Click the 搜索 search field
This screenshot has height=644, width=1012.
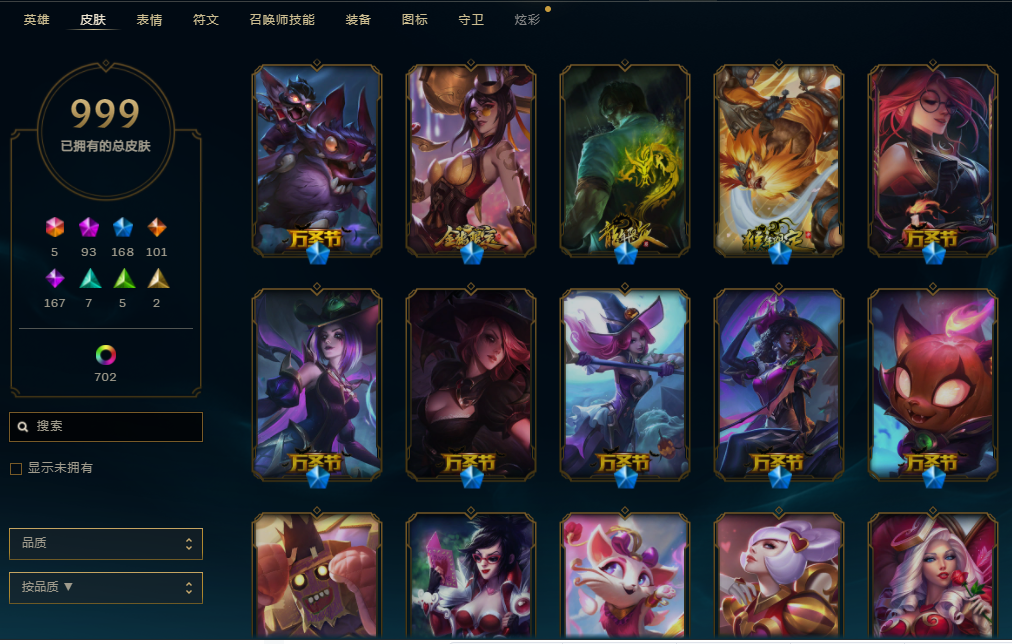(106, 427)
